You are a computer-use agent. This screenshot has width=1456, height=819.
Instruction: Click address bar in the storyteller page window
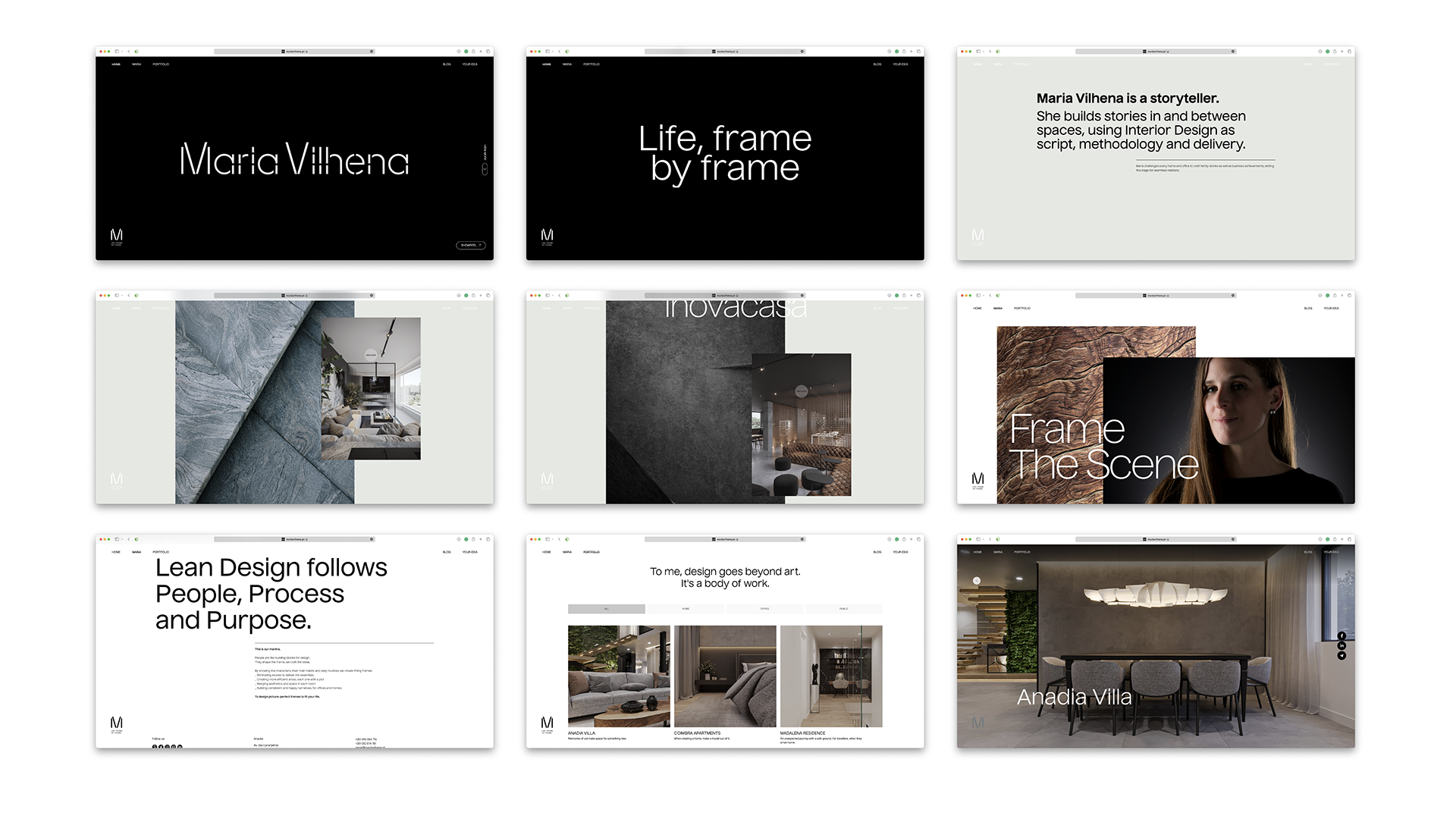(1156, 52)
